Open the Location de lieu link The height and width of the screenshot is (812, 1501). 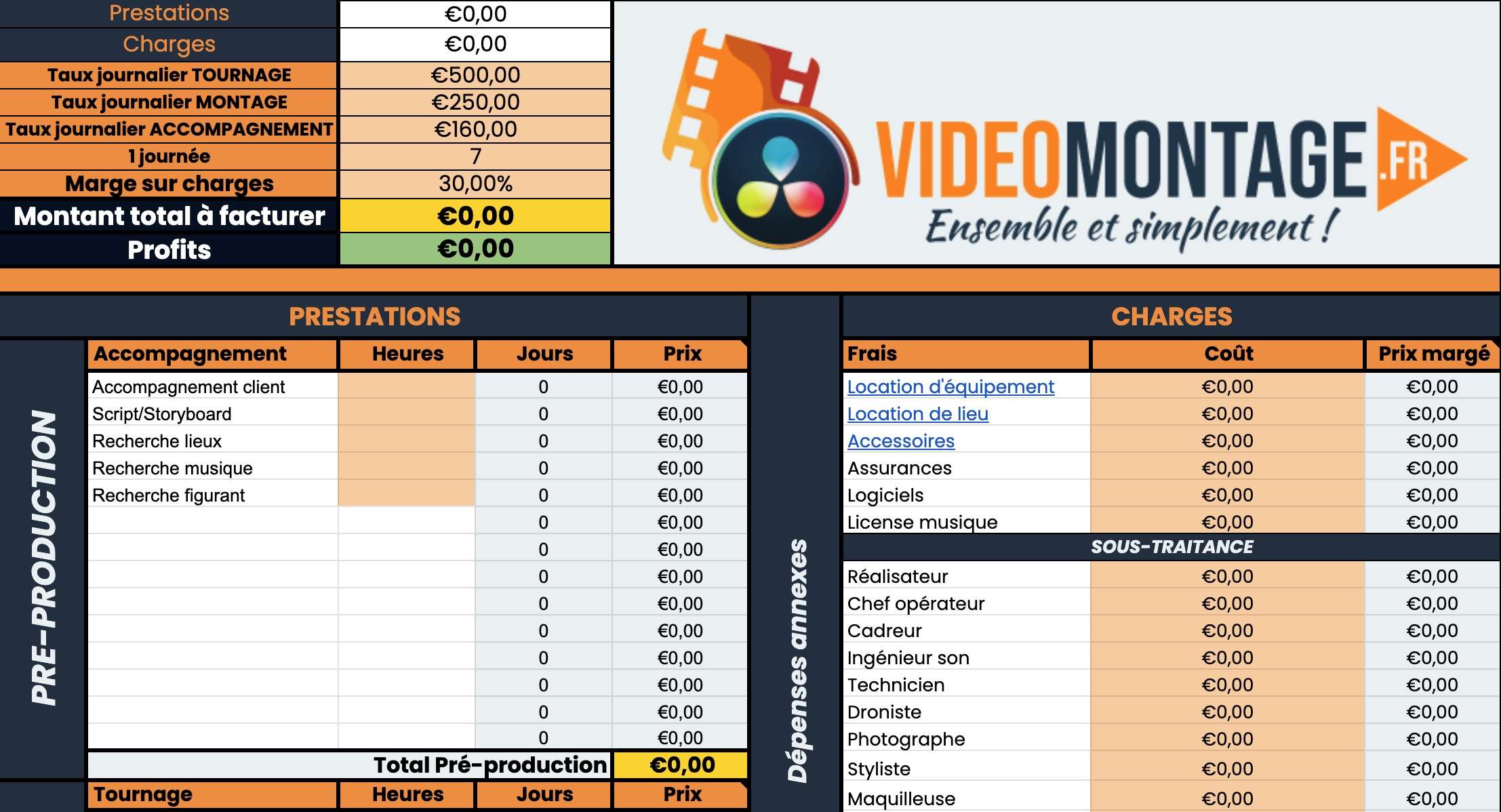point(918,414)
